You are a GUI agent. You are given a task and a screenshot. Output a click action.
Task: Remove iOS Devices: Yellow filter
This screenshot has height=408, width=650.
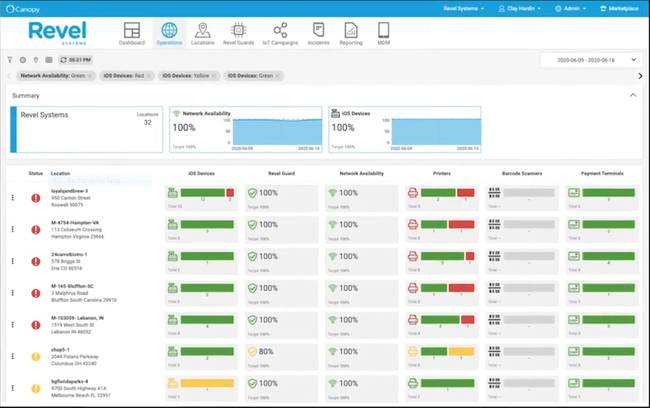214,76
